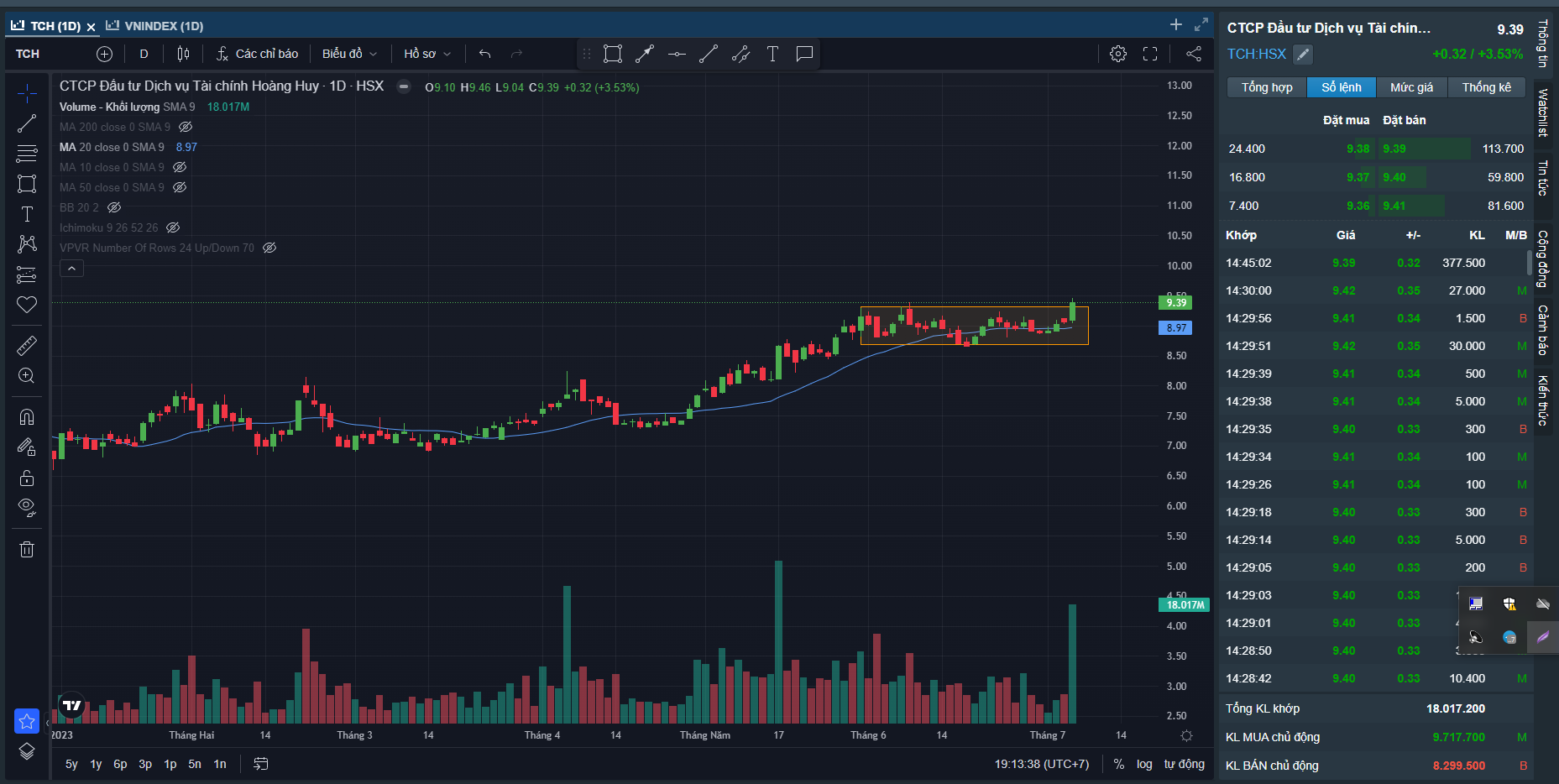1559x784 pixels.
Task: Show the MA 10 indicator
Action: tap(180, 167)
